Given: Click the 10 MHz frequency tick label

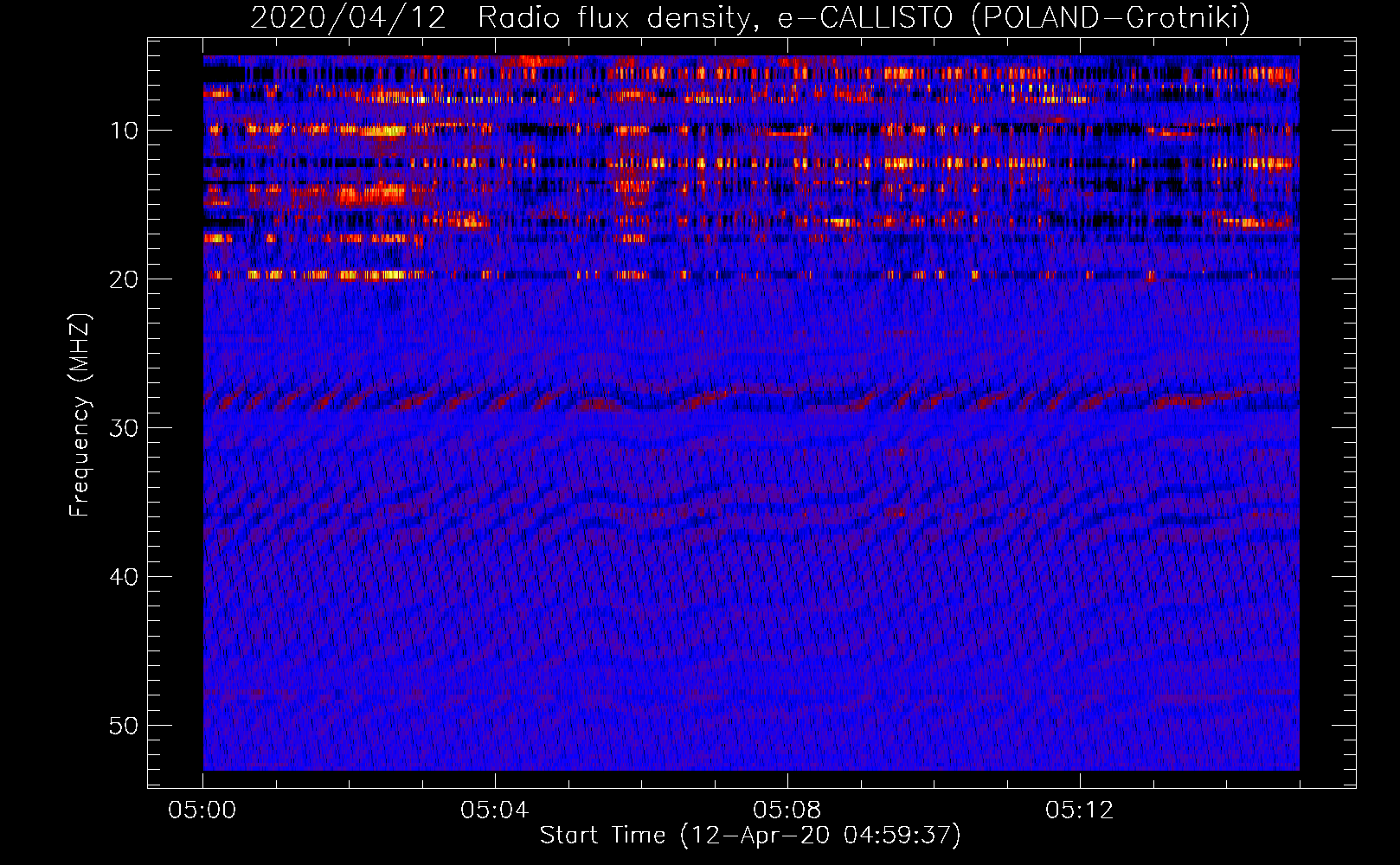Looking at the screenshot, I should tap(124, 131).
